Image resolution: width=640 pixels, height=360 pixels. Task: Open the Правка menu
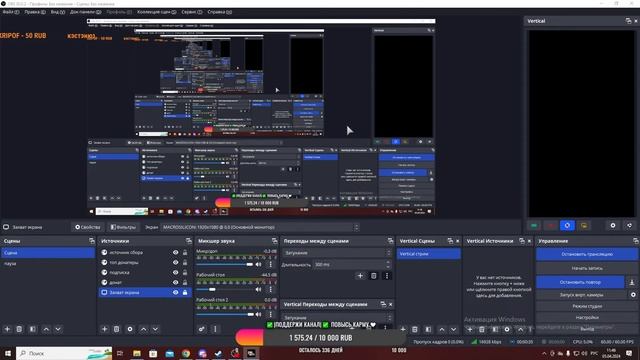point(35,12)
